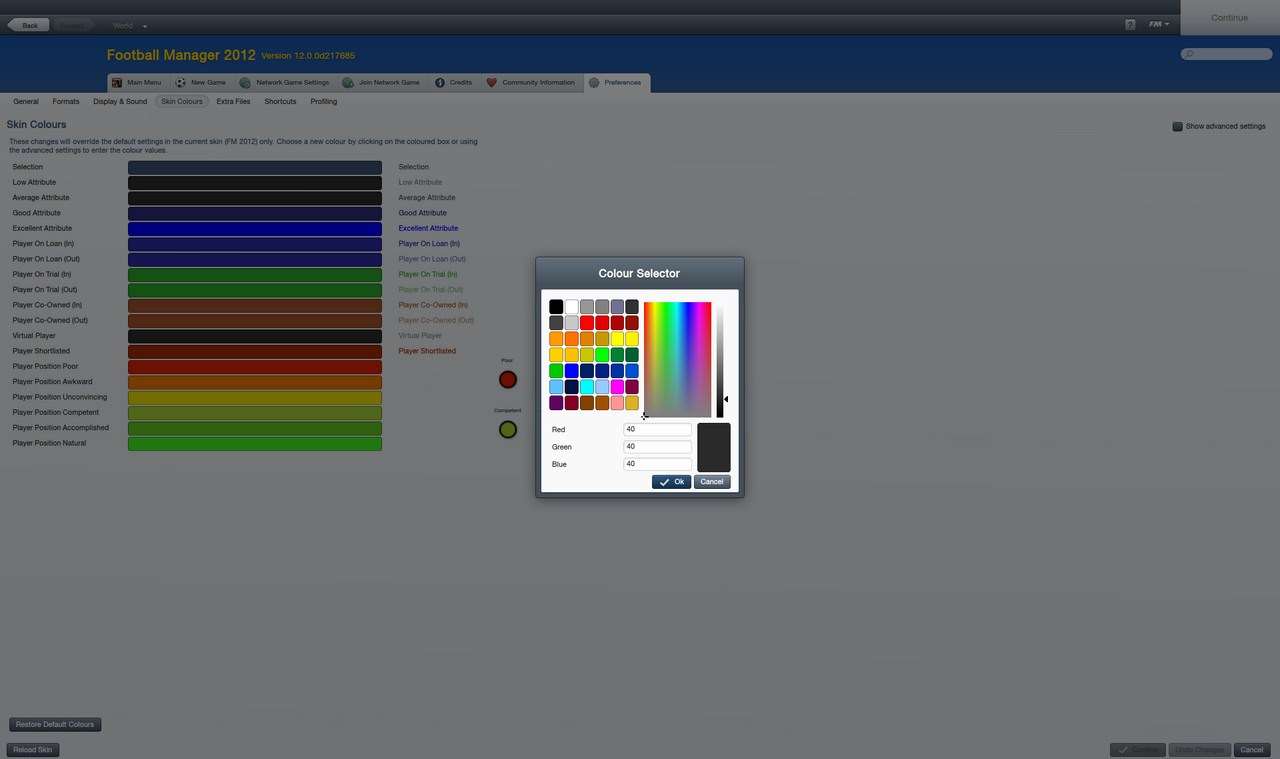Confirm colour with Ok in Colour Selector

point(671,482)
